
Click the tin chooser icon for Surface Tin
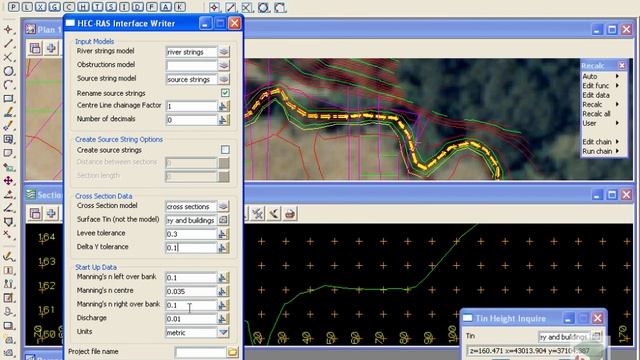tap(223, 220)
